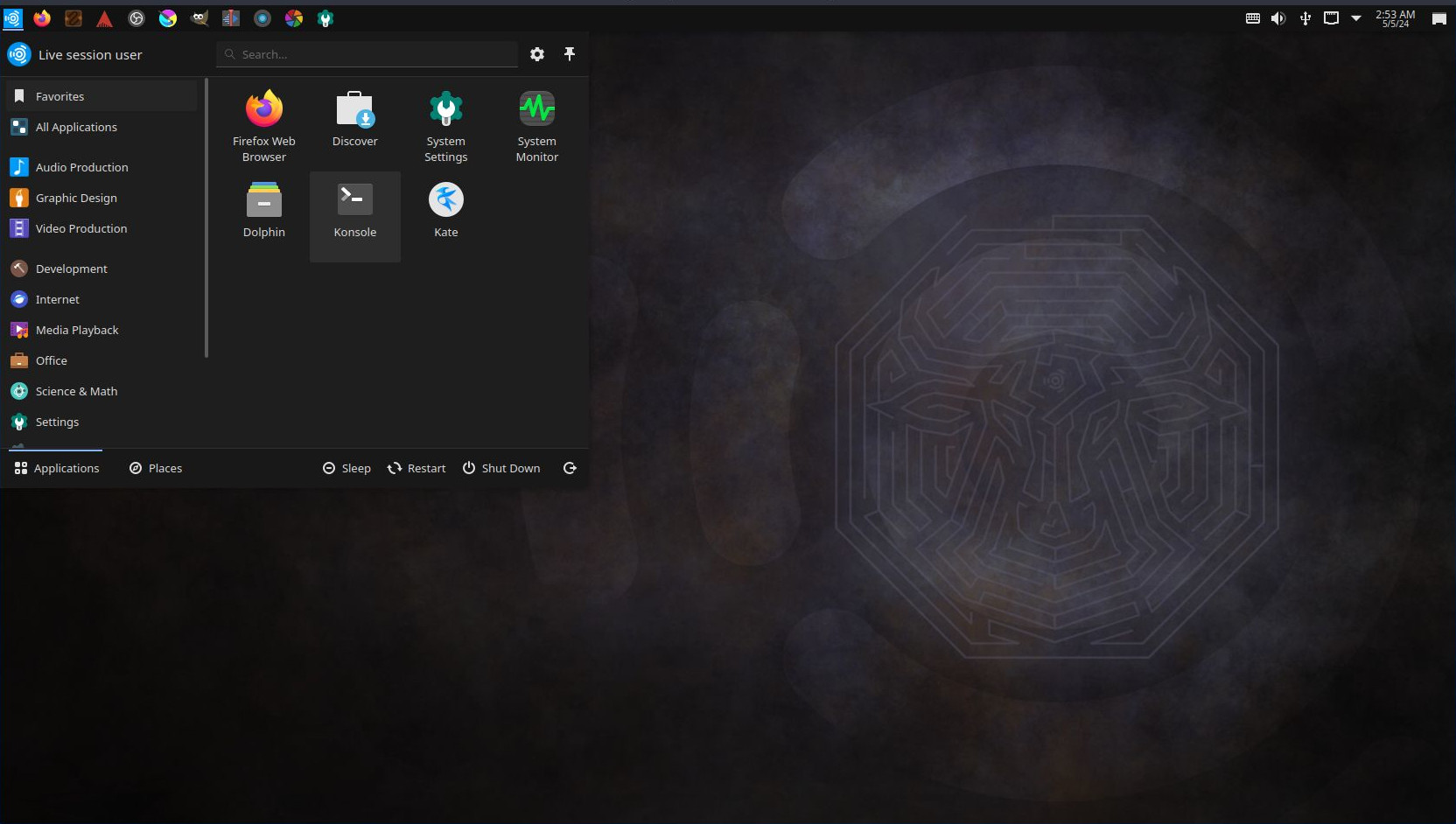Switch to the Places tab
1456x824 pixels.
[x=156, y=468]
